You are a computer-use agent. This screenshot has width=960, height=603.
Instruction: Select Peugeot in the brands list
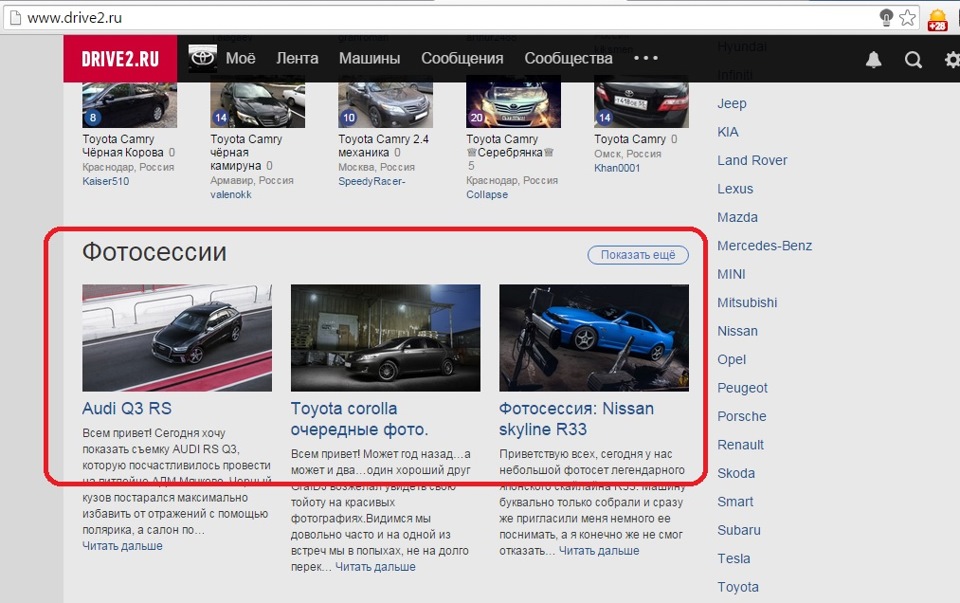742,388
